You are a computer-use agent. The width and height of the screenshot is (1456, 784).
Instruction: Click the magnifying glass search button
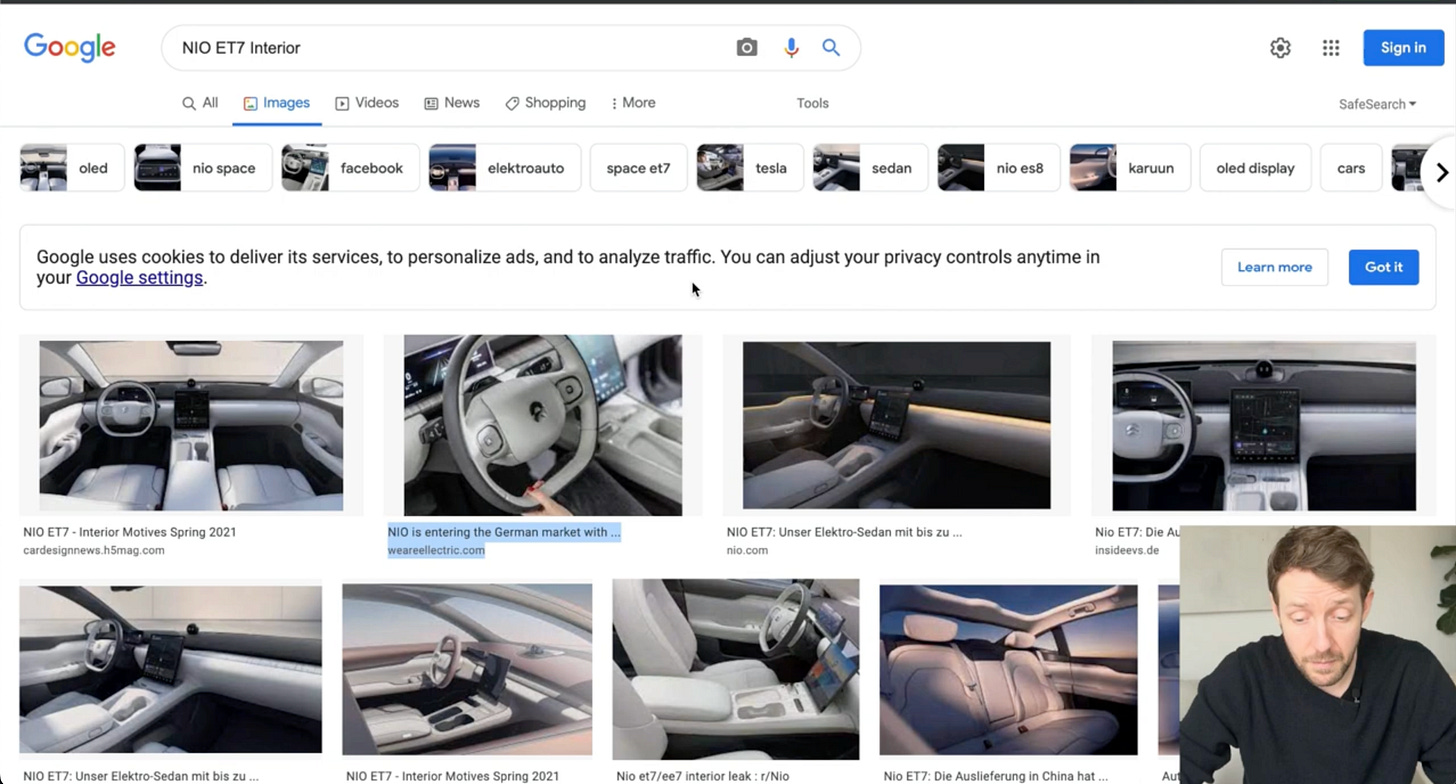pyautogui.click(x=831, y=47)
